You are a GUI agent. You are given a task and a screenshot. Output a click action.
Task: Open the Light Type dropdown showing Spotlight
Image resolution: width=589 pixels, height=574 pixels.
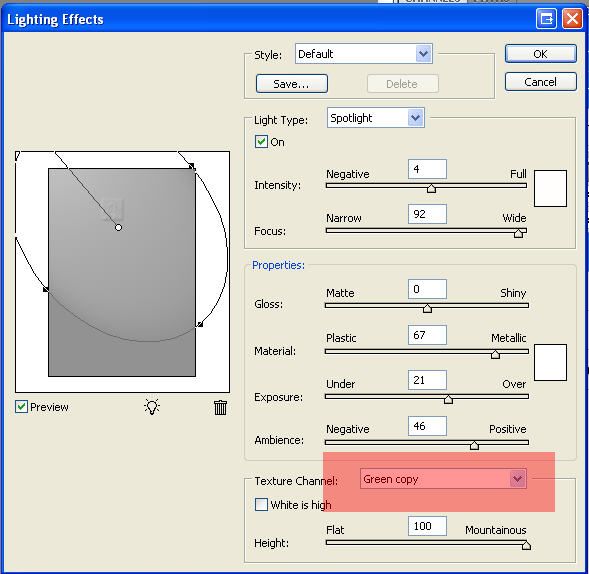pyautogui.click(x=376, y=118)
